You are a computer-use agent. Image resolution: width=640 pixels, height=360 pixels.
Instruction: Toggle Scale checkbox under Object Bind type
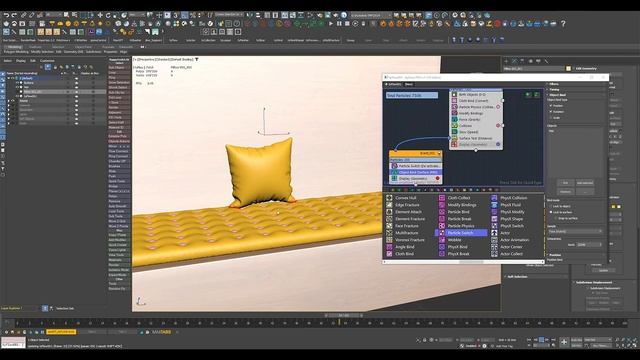(551, 118)
